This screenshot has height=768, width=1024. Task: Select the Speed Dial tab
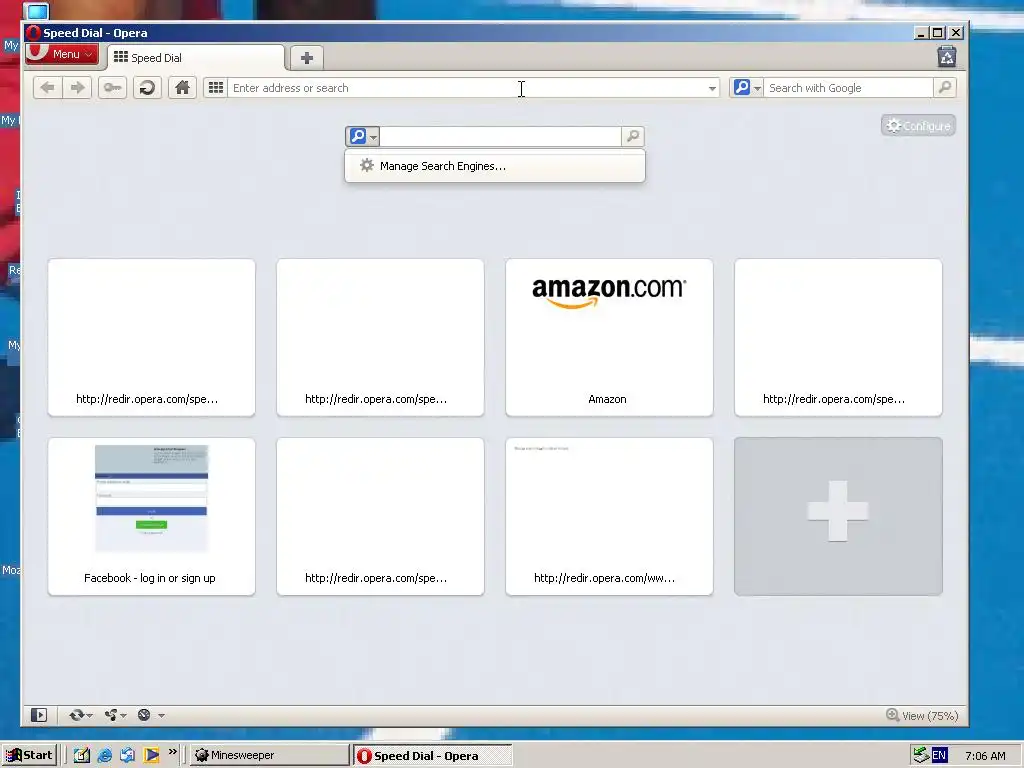pyautogui.click(x=195, y=57)
